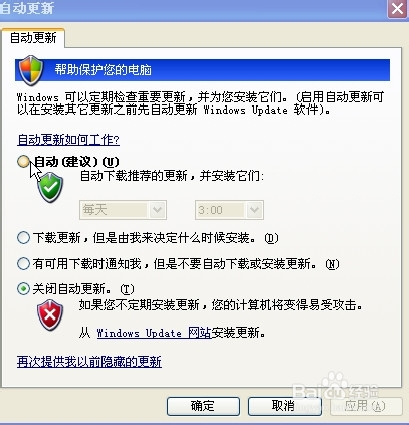Confirm with the 确定 button
The image size is (409, 425).
point(203,406)
